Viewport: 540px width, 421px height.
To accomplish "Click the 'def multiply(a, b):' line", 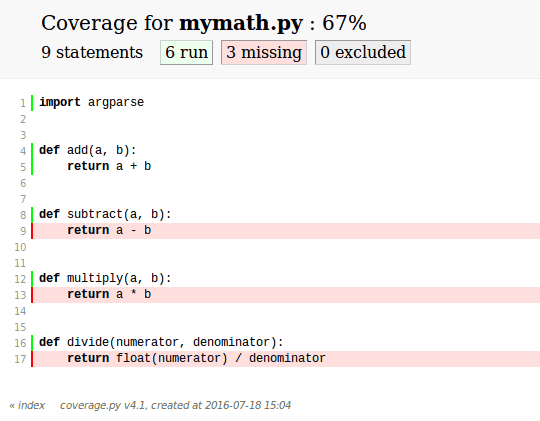I will 105,278.
